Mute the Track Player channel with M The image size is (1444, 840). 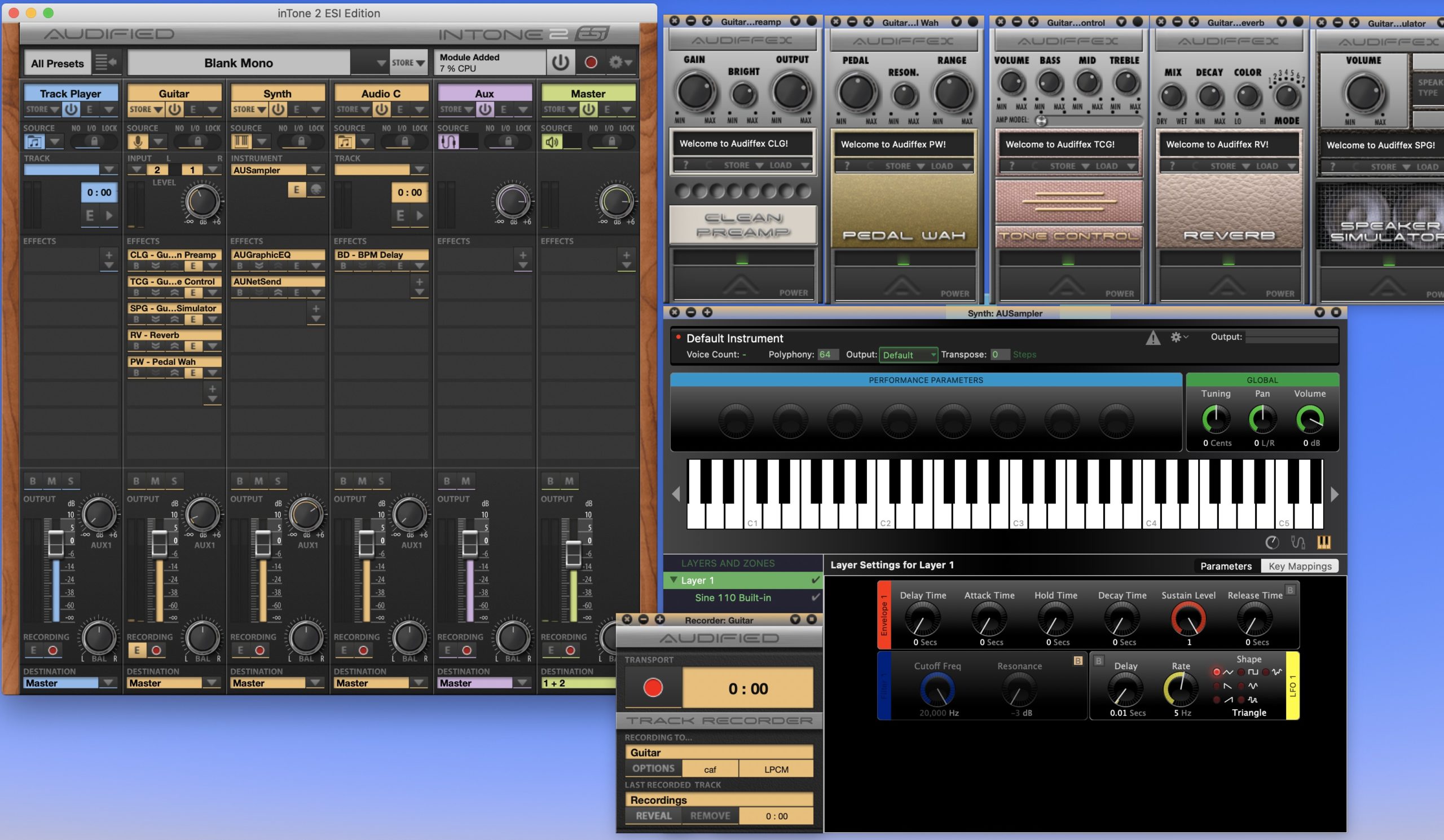pos(51,481)
